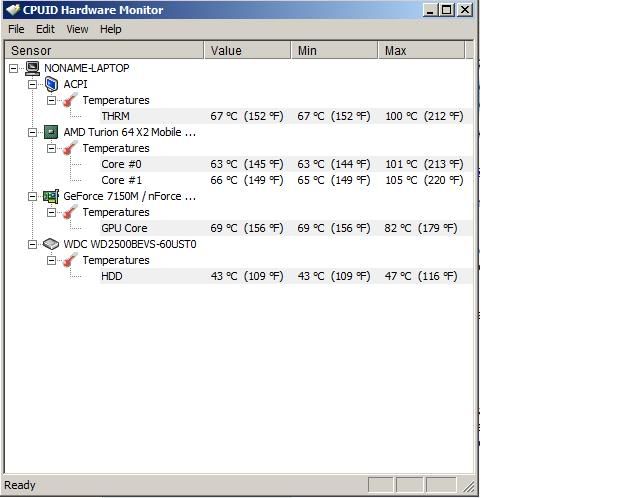Select AMD Turion 64 X2 Mobile label
This screenshot has height=498, width=640.
tap(130, 132)
